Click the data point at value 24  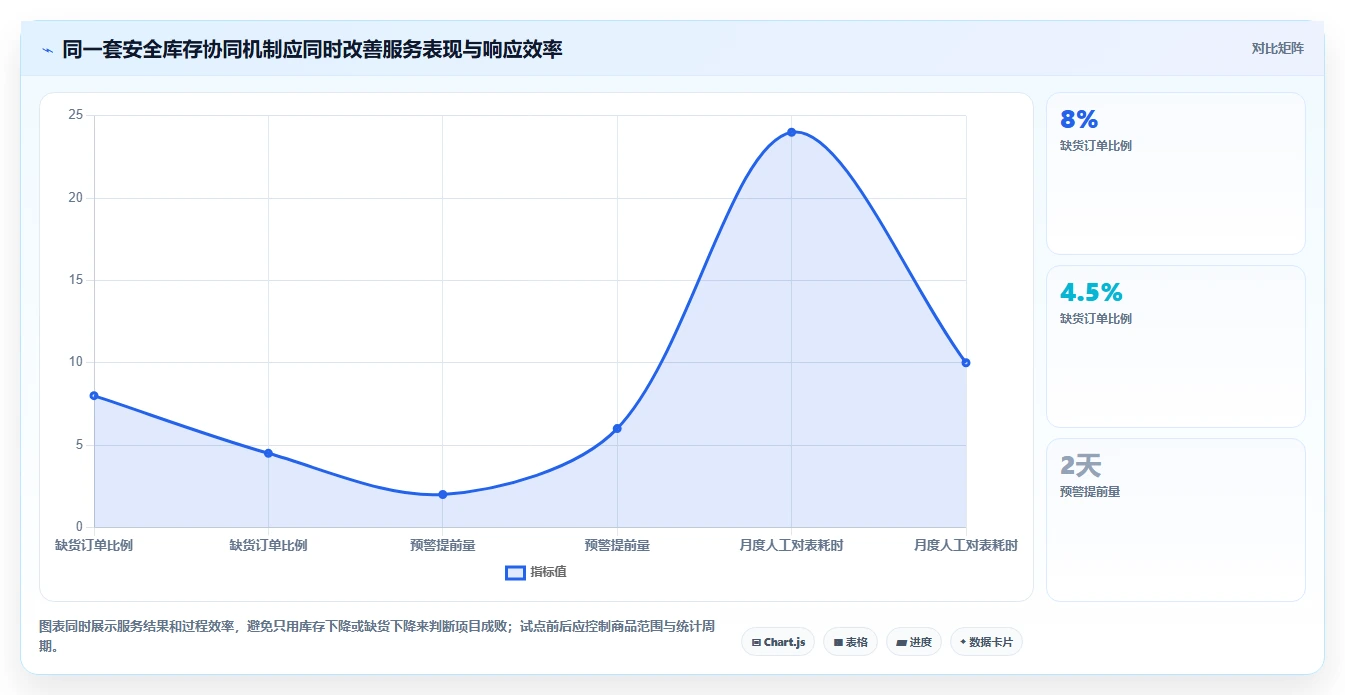coord(791,132)
